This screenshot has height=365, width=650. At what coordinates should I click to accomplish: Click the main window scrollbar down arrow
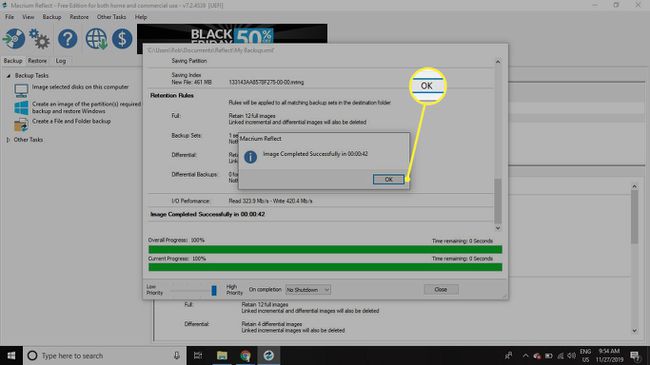(634, 331)
